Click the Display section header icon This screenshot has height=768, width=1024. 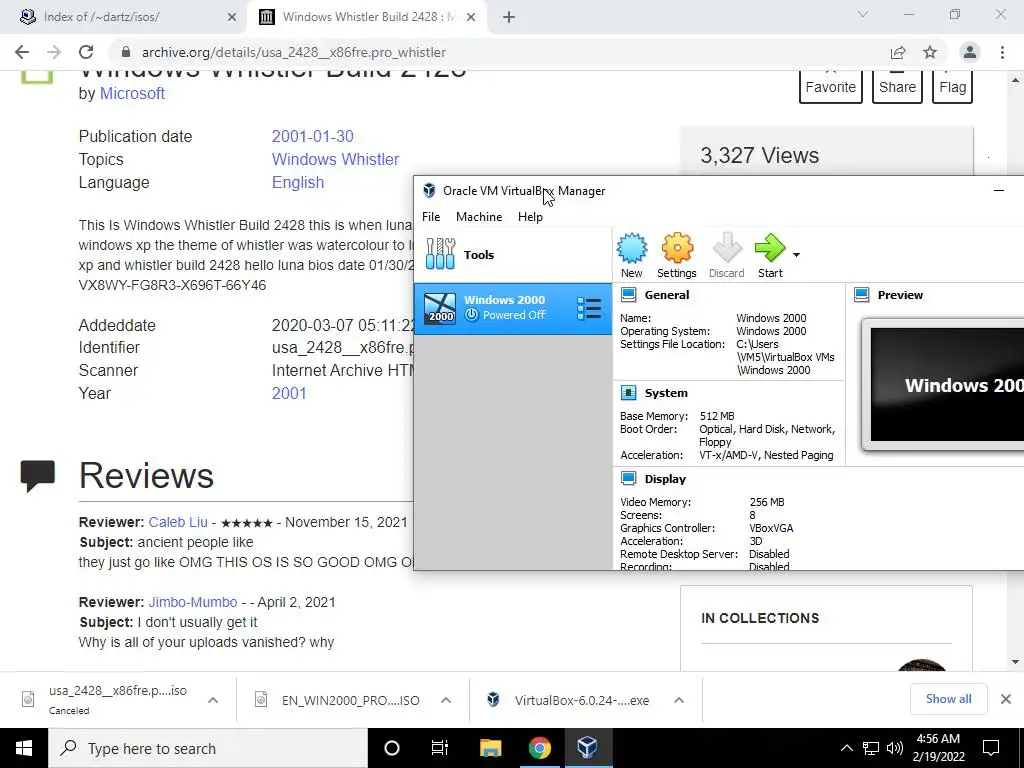pos(628,479)
